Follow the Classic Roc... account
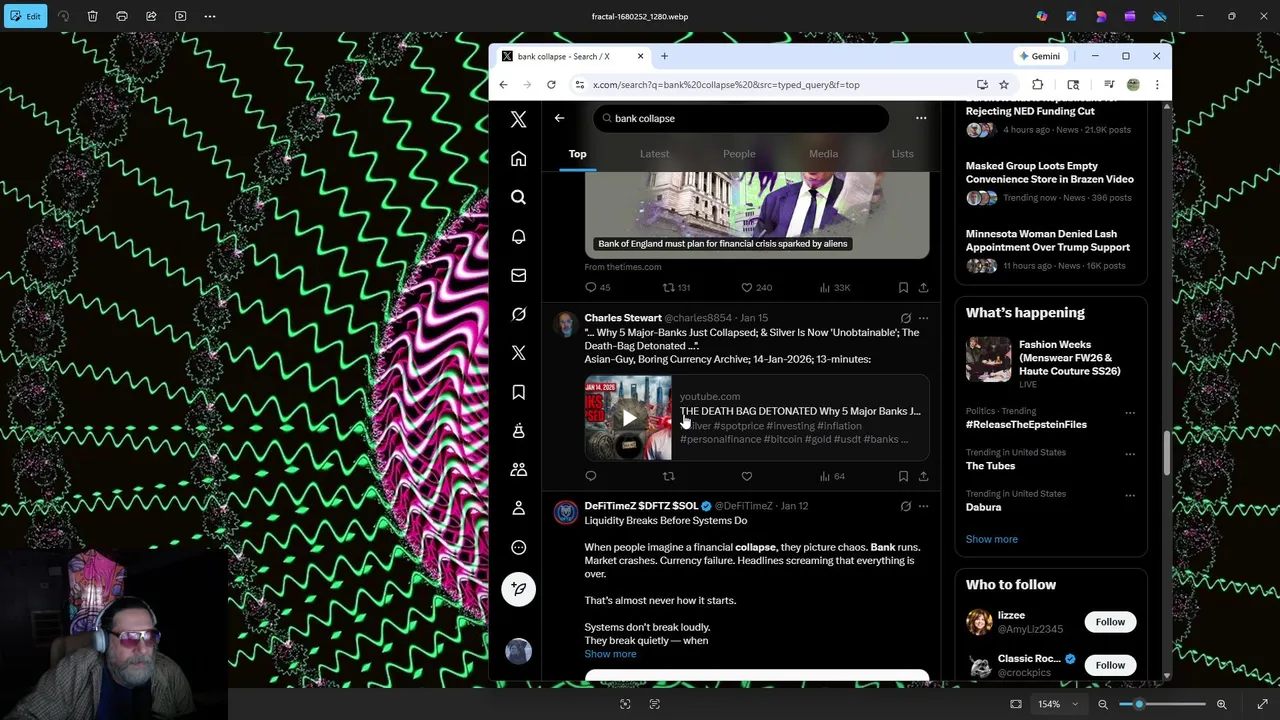This screenshot has height=720, width=1280. pos(1110,665)
